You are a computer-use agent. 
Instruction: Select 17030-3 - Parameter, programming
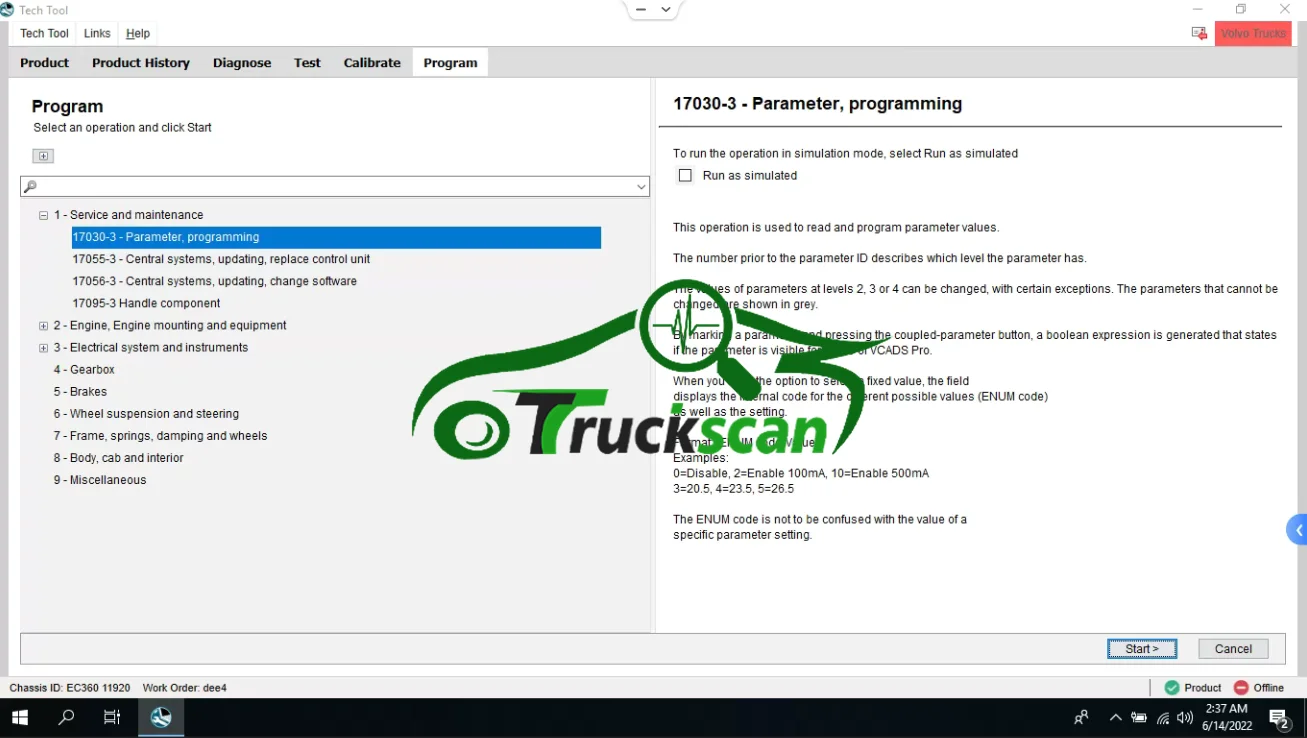point(336,238)
